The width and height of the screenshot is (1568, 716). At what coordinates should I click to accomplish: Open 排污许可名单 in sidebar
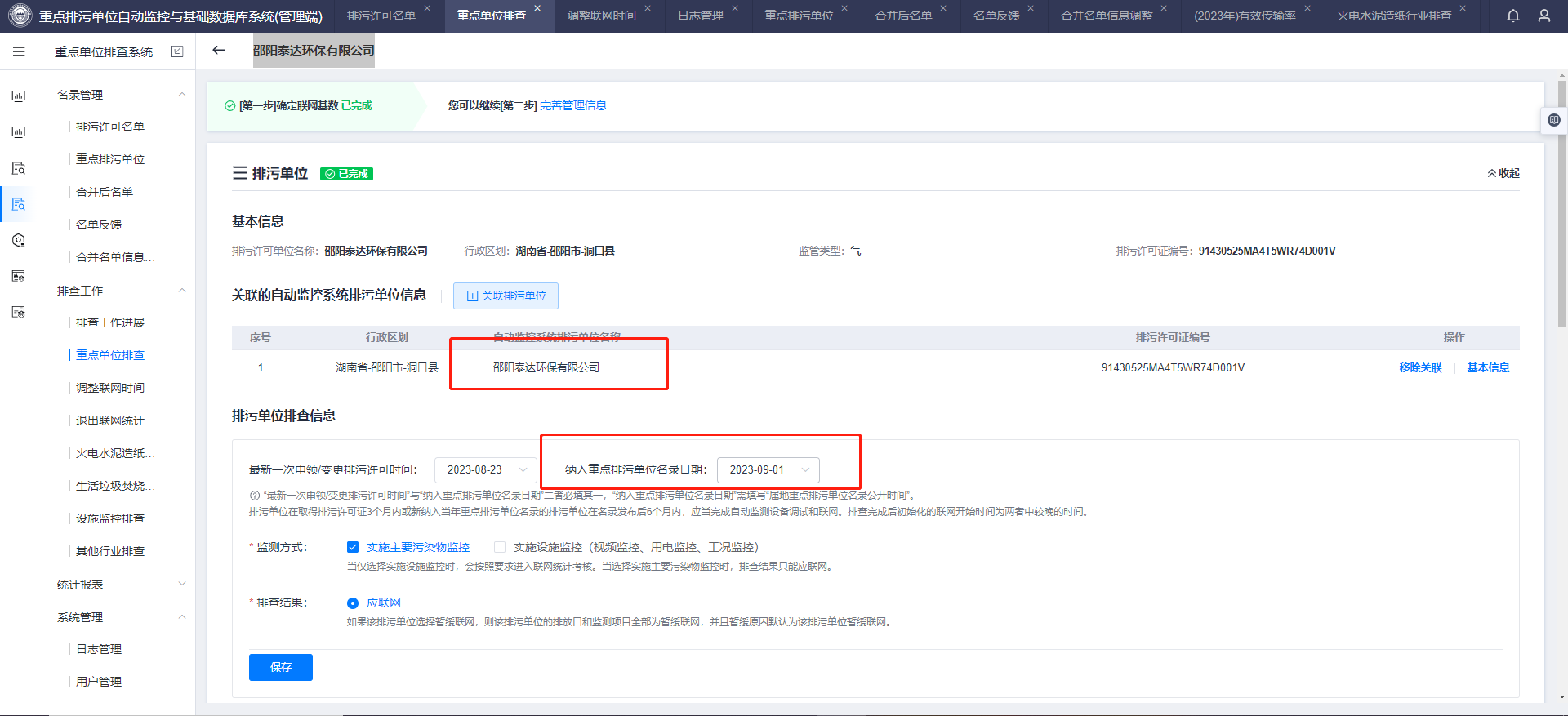(110, 127)
